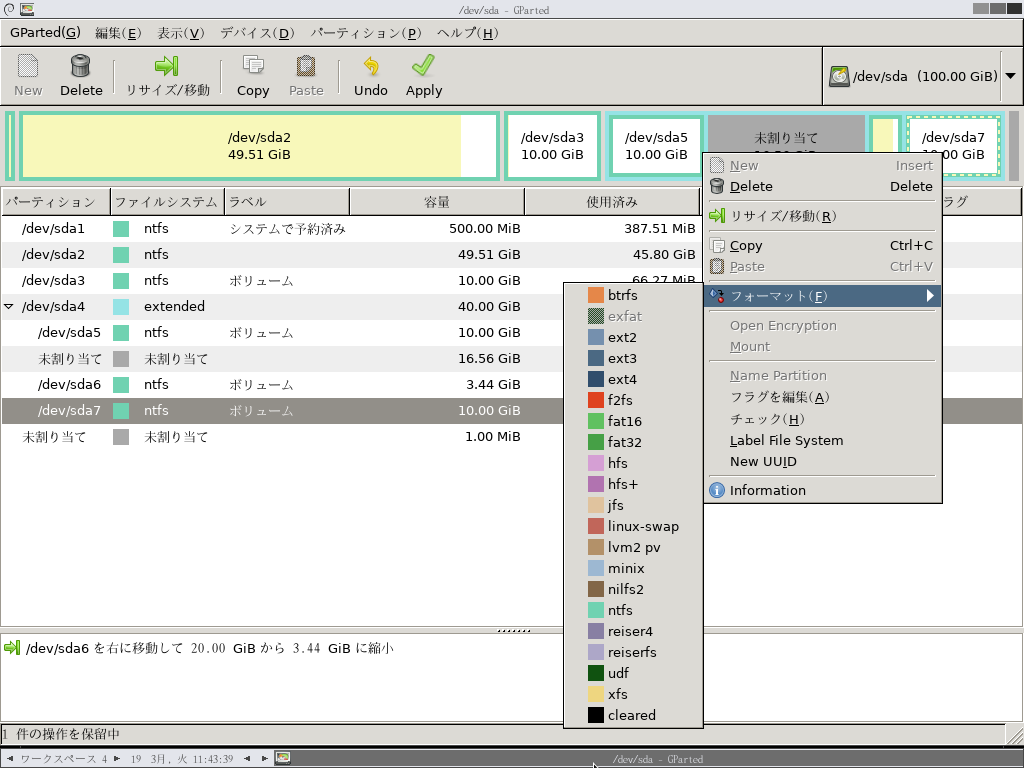Select New UUID in context menu
The width and height of the screenshot is (1024, 768).
[x=822, y=462]
